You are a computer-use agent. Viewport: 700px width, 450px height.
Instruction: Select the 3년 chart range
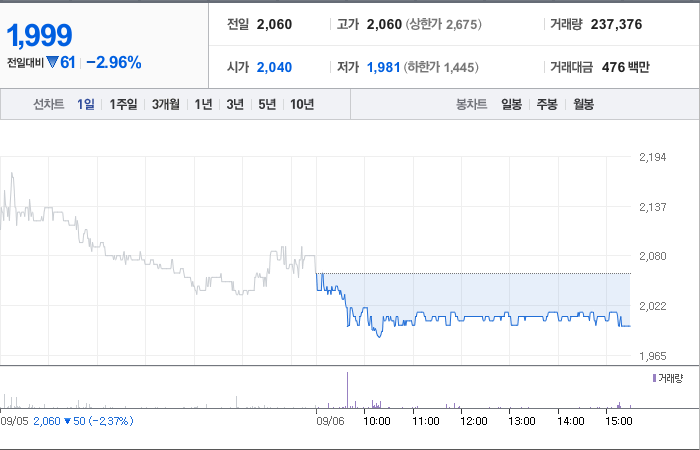(235, 104)
